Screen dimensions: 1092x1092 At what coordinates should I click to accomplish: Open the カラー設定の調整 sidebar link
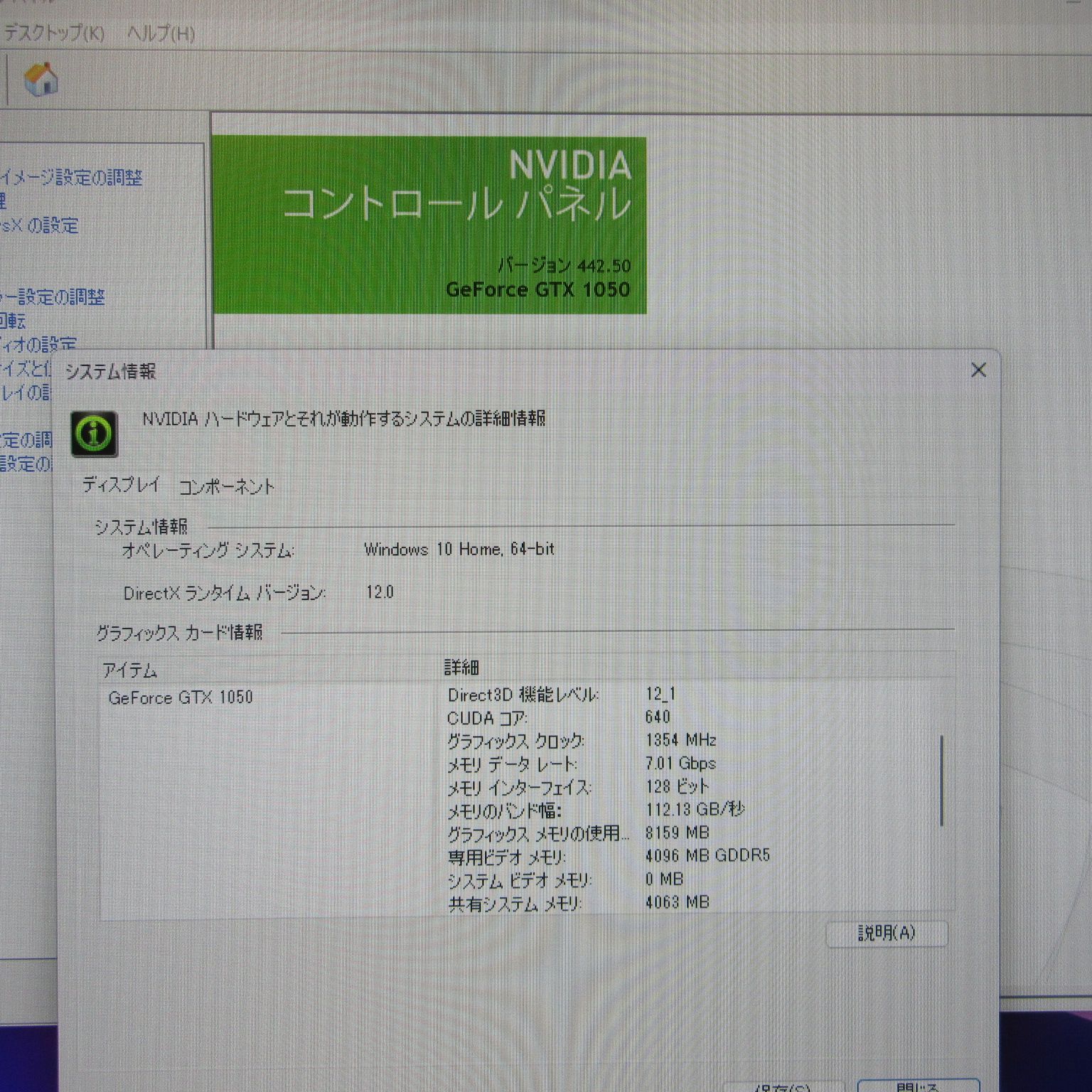[53, 296]
